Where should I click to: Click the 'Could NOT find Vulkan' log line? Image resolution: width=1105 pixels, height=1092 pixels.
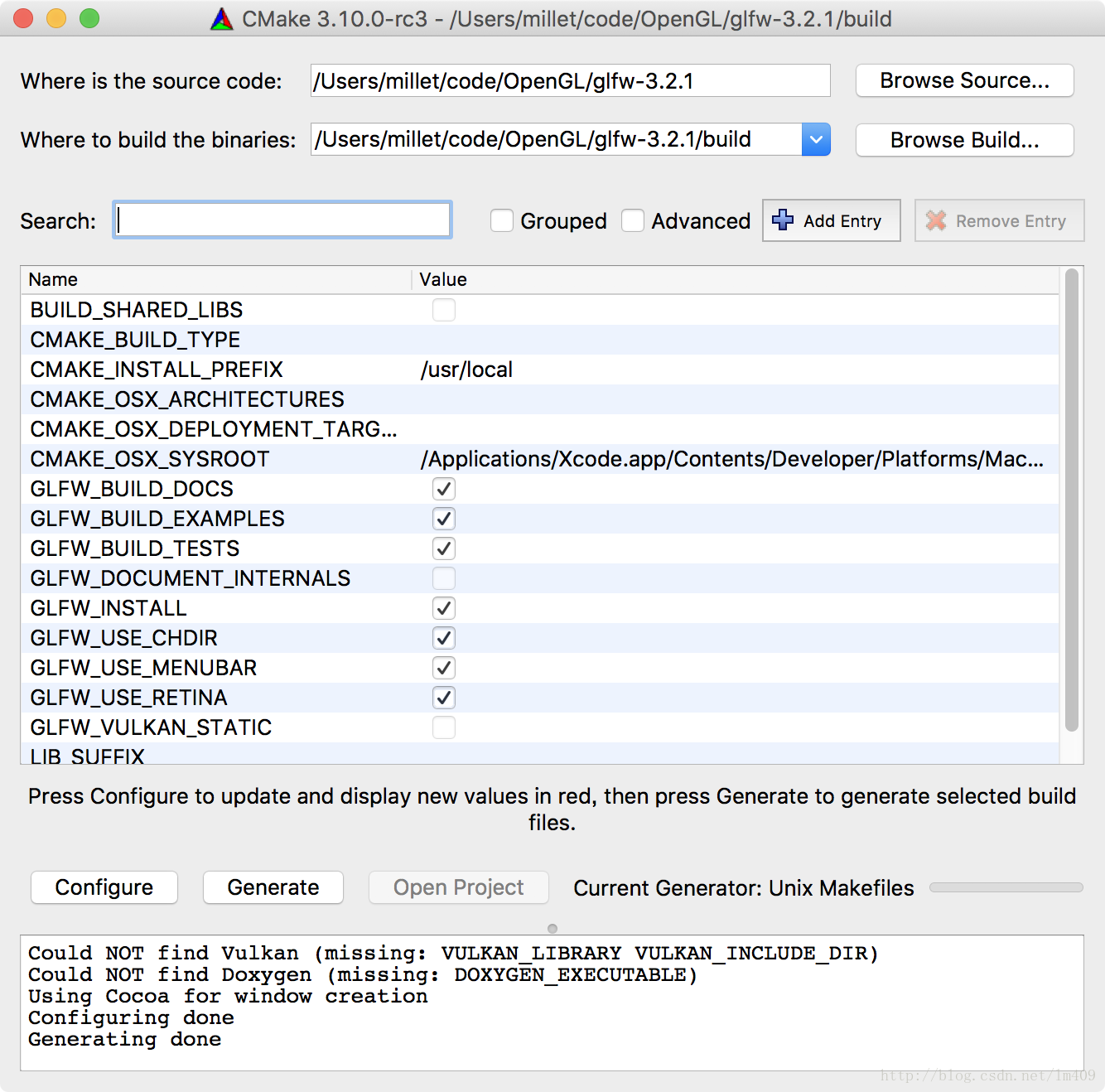pyautogui.click(x=453, y=954)
